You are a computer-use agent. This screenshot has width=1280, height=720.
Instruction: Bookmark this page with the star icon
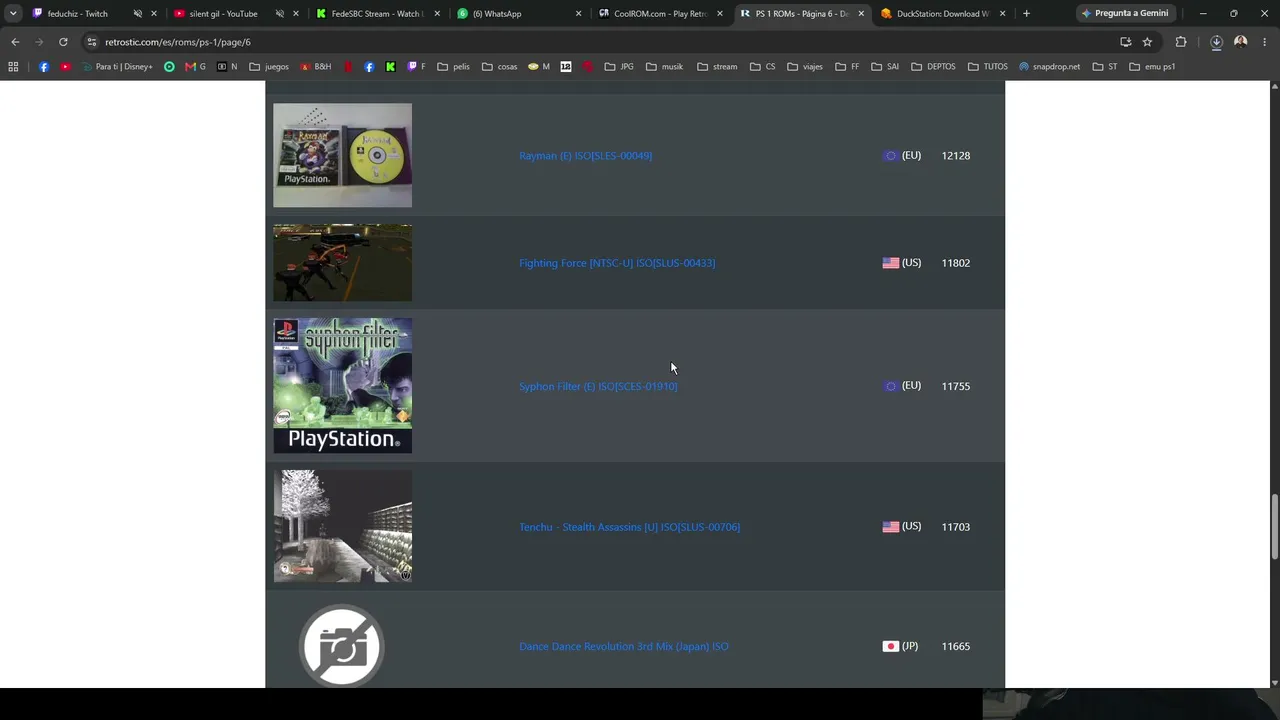pyautogui.click(x=1147, y=42)
